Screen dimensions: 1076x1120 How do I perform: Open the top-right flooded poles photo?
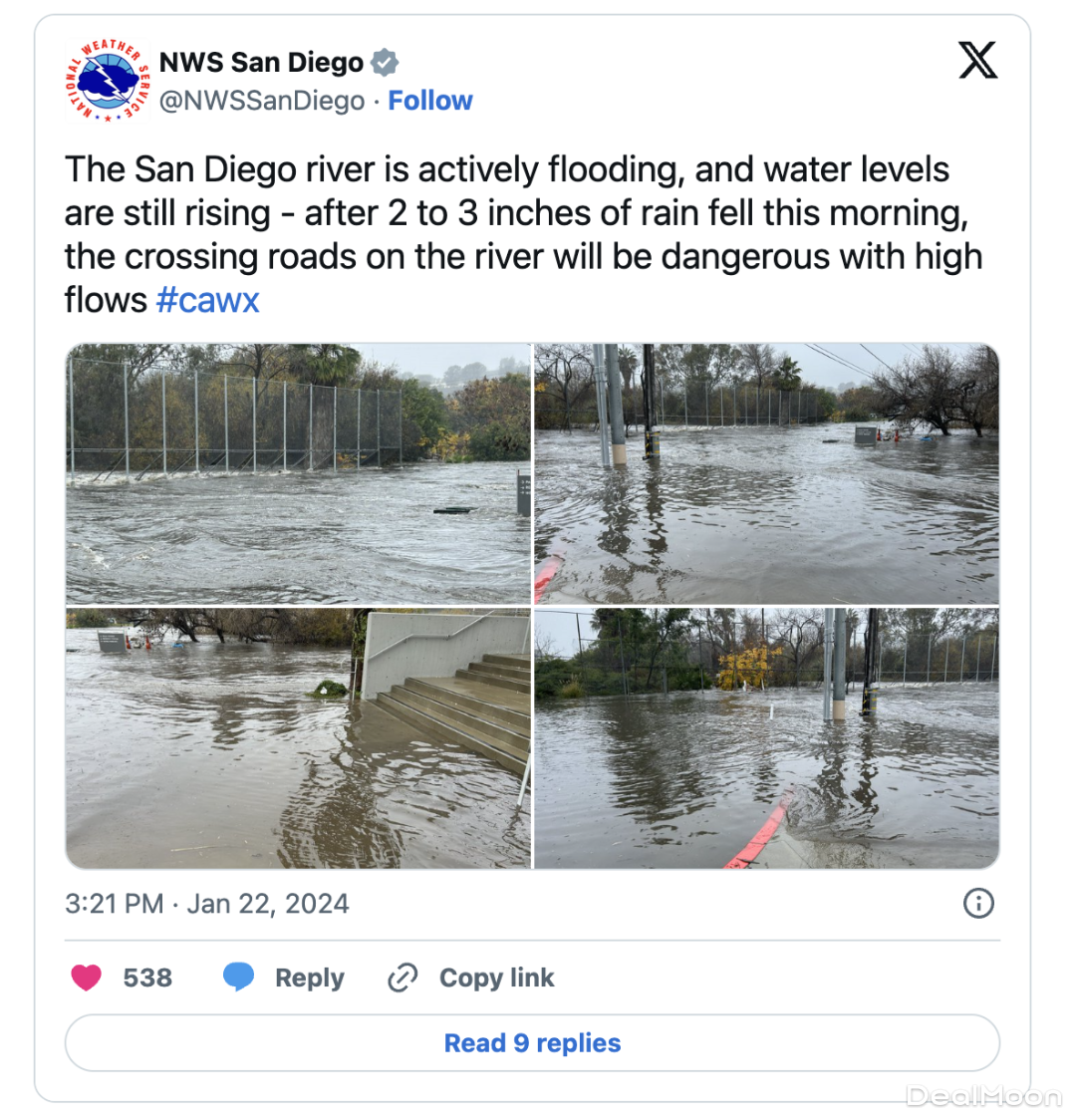766,473
